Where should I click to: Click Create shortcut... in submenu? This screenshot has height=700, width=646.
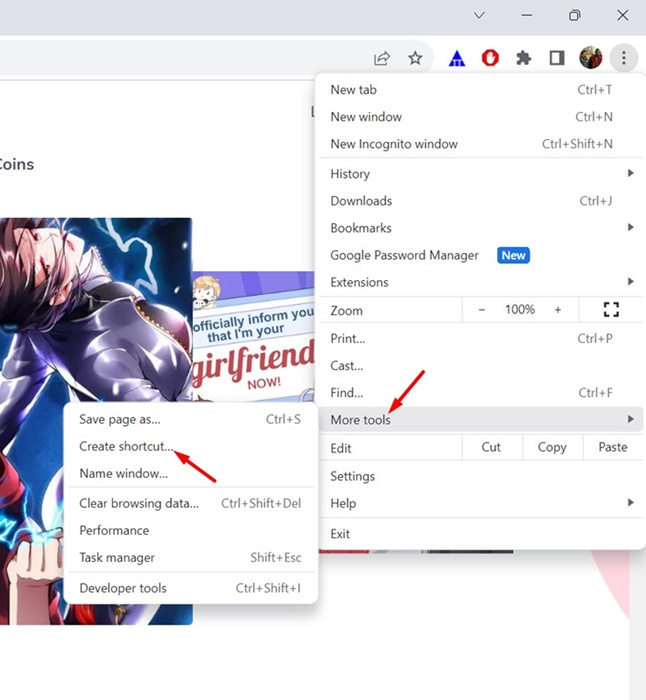(x=191, y=446)
